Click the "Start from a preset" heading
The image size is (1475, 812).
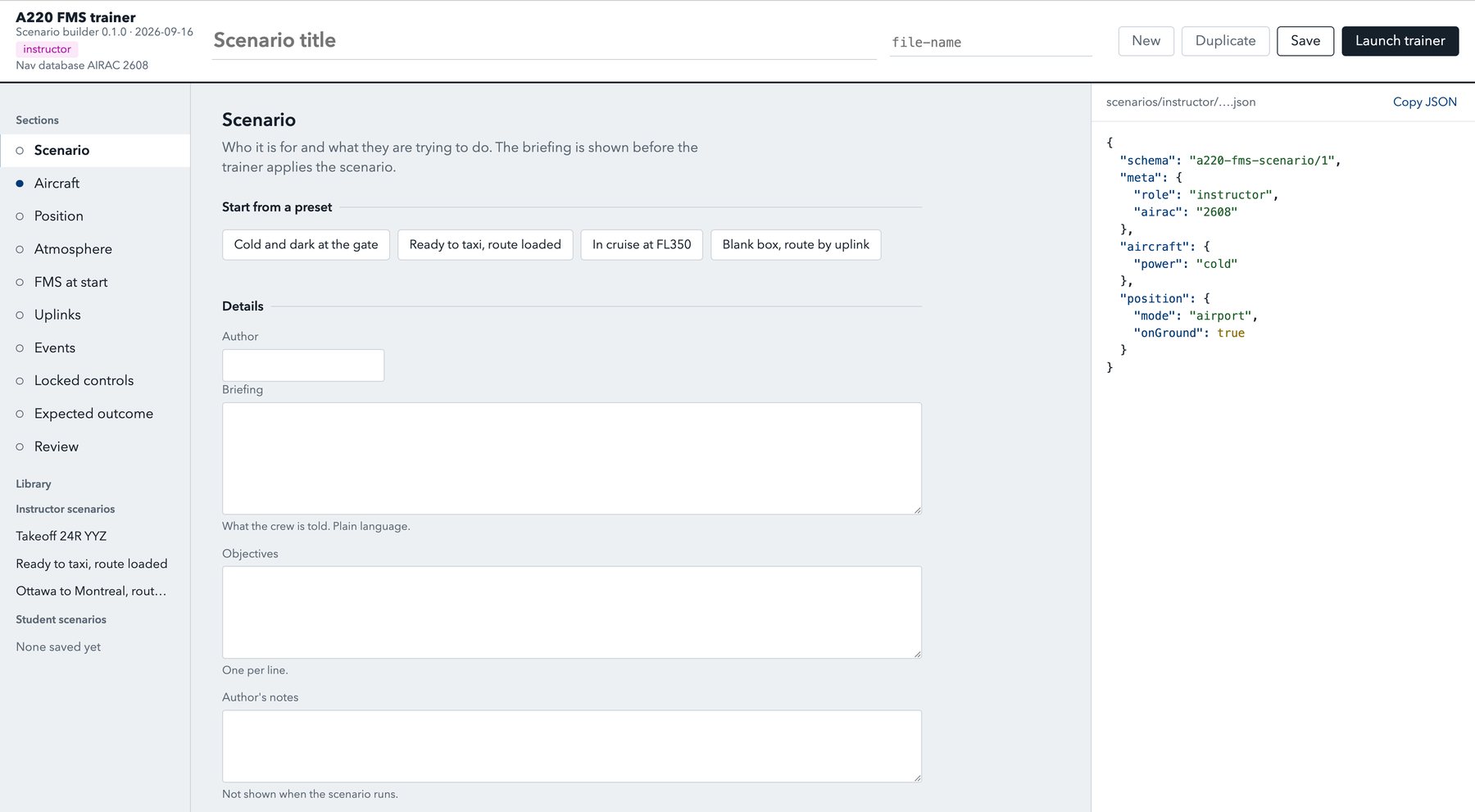point(277,207)
